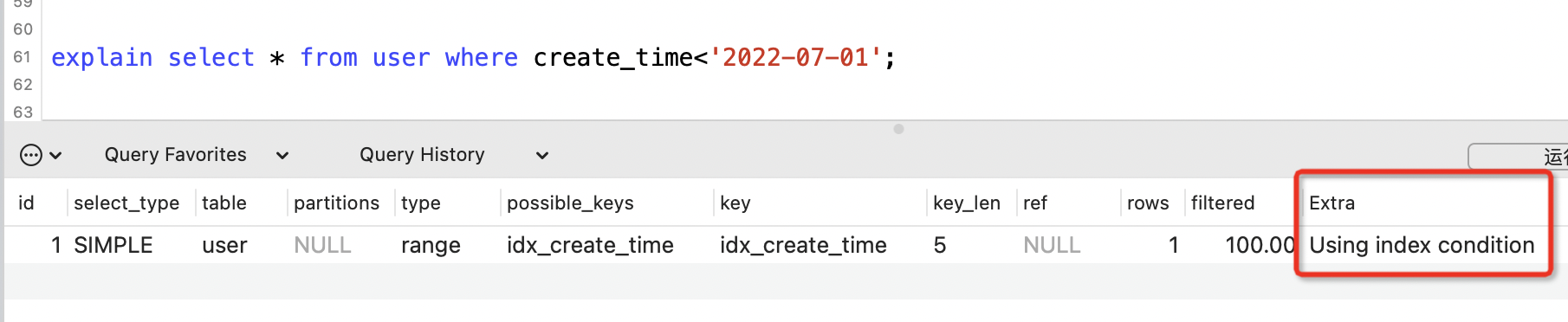The image size is (1568, 322).
Task: Expand the chevron beside the ellipsis icon
Action: (55, 156)
